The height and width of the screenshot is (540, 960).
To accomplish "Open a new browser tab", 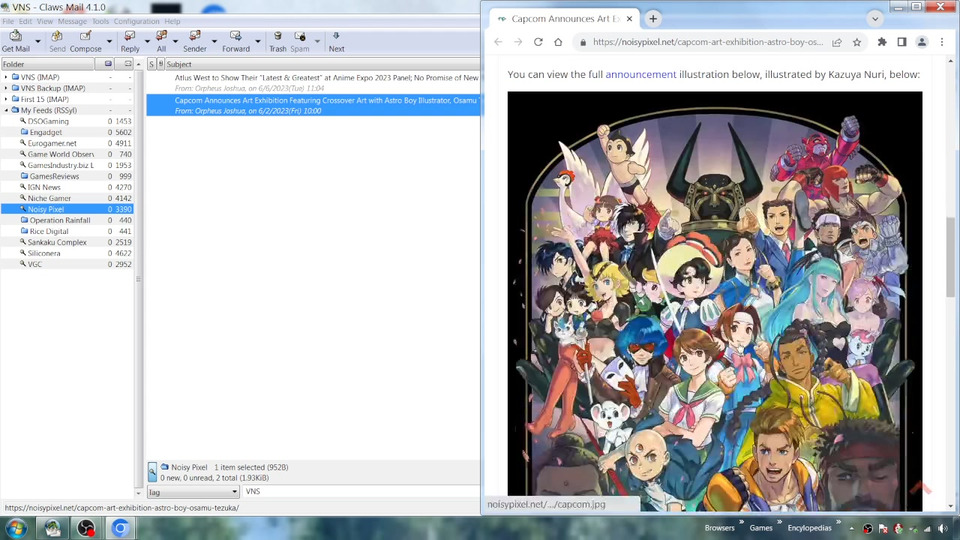I will pyautogui.click(x=653, y=19).
